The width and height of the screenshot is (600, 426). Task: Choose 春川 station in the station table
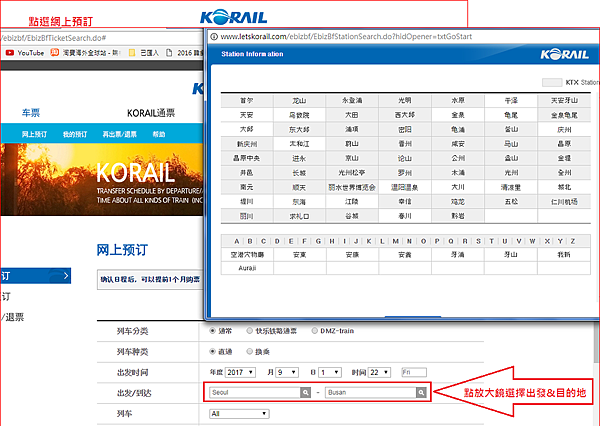tap(405, 216)
